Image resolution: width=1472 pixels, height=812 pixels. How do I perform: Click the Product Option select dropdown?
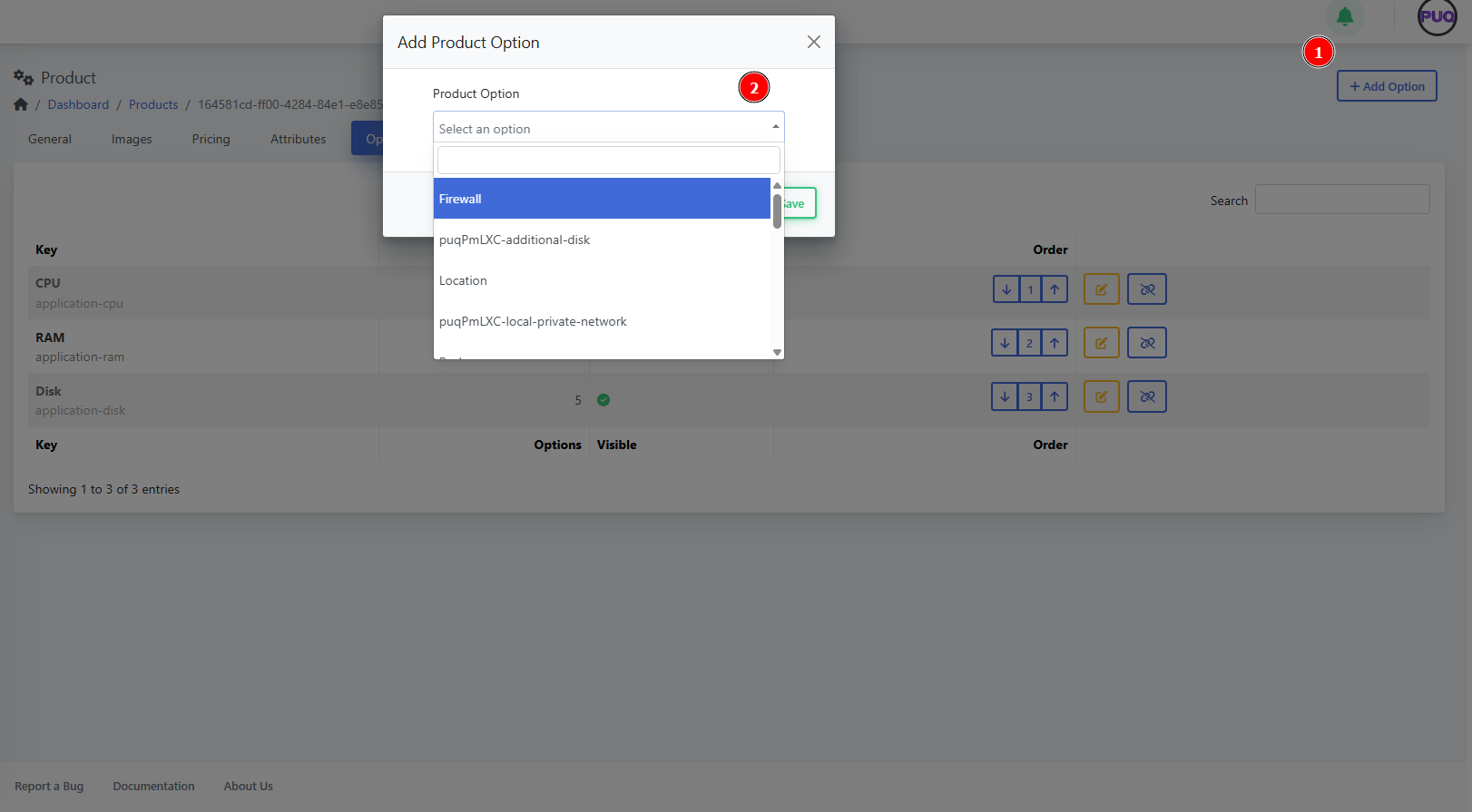click(608, 128)
